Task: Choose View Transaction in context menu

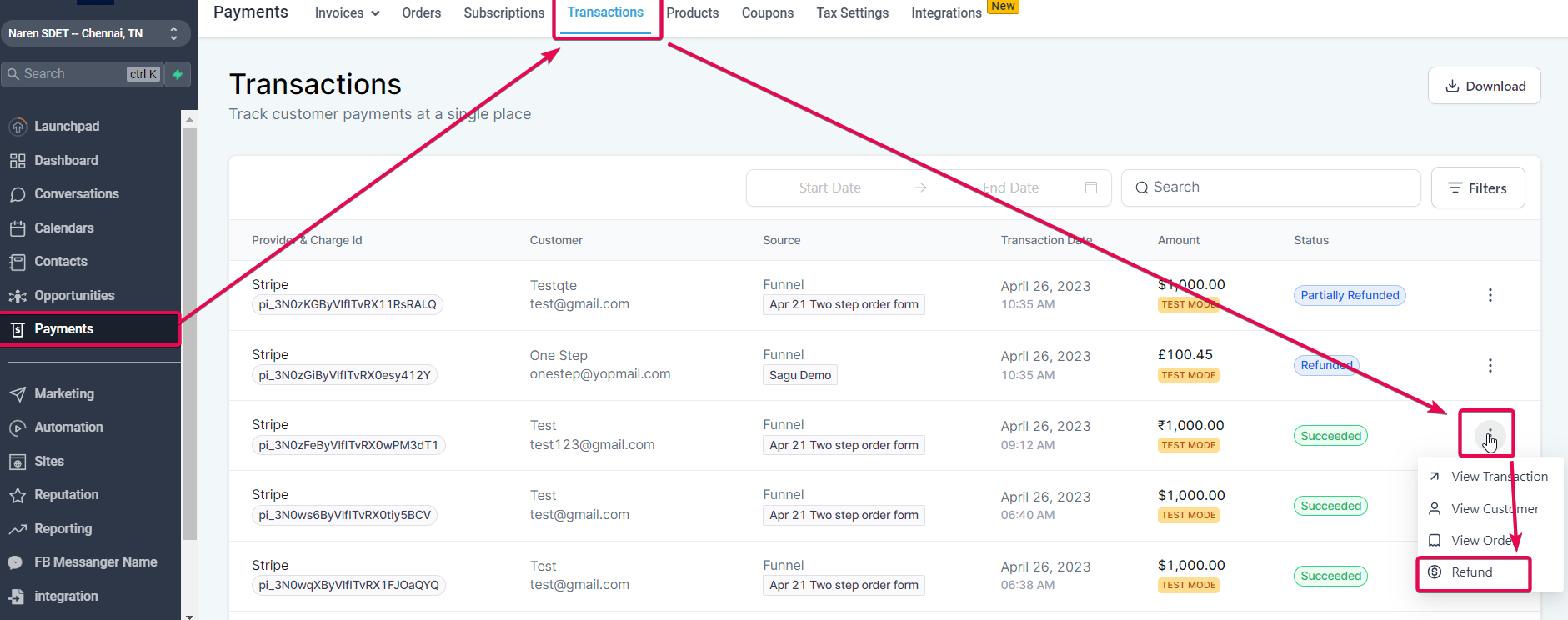Action: [x=1489, y=477]
